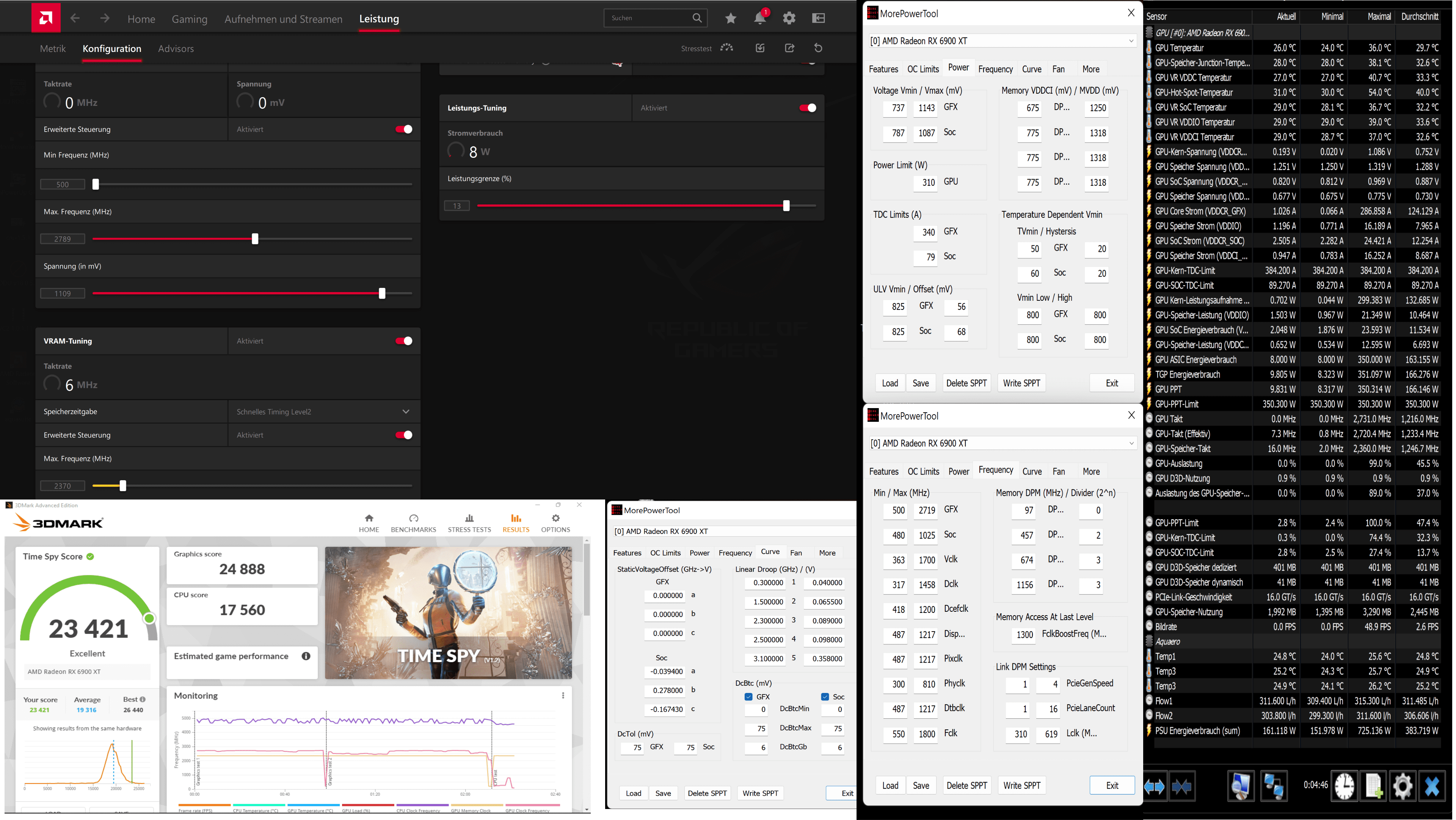The image size is (1456, 820).
Task: Click the AMD notifications bell icon
Action: tap(759, 18)
